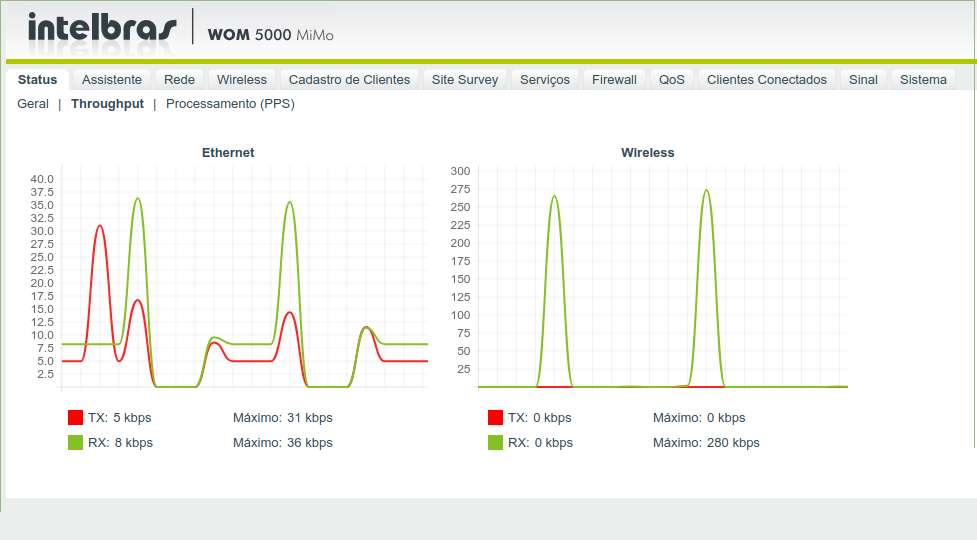Click 'Máximo: 31 kbps' text

tap(283, 417)
